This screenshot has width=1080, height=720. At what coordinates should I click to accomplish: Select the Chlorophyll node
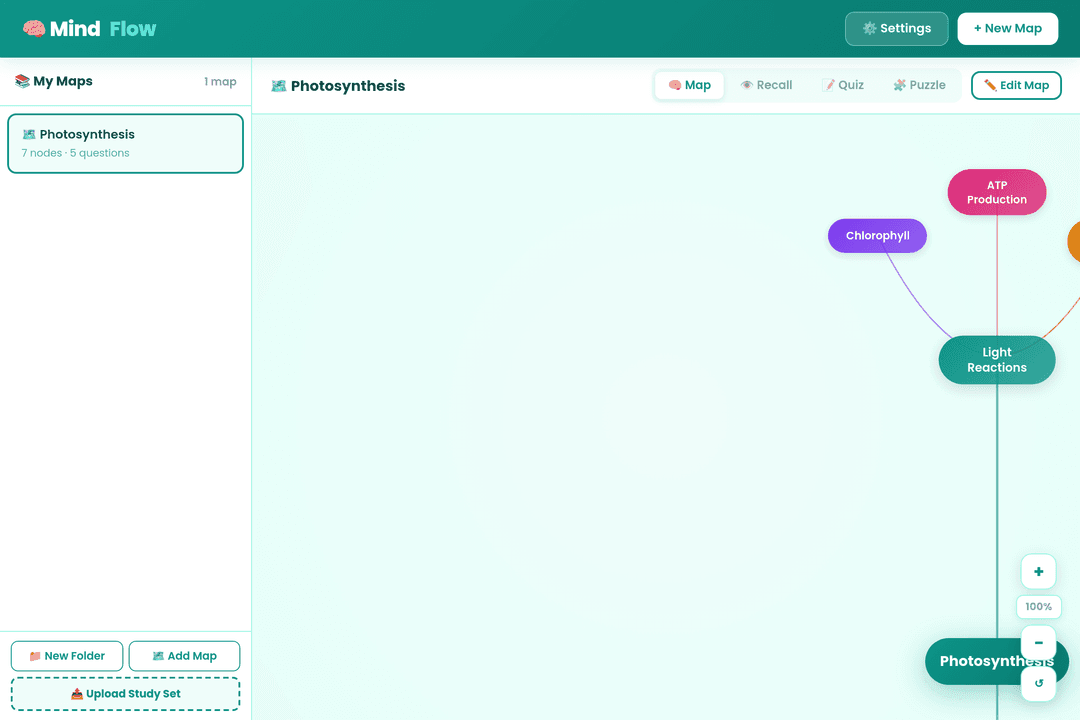coord(877,236)
